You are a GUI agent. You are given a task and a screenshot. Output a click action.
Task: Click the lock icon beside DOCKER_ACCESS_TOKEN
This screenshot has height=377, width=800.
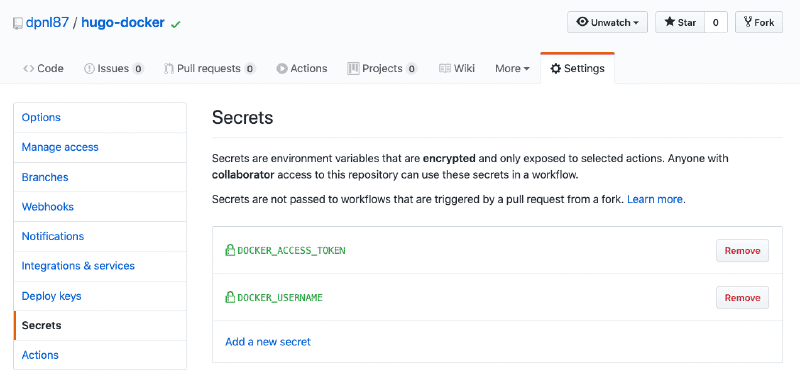[x=230, y=250]
